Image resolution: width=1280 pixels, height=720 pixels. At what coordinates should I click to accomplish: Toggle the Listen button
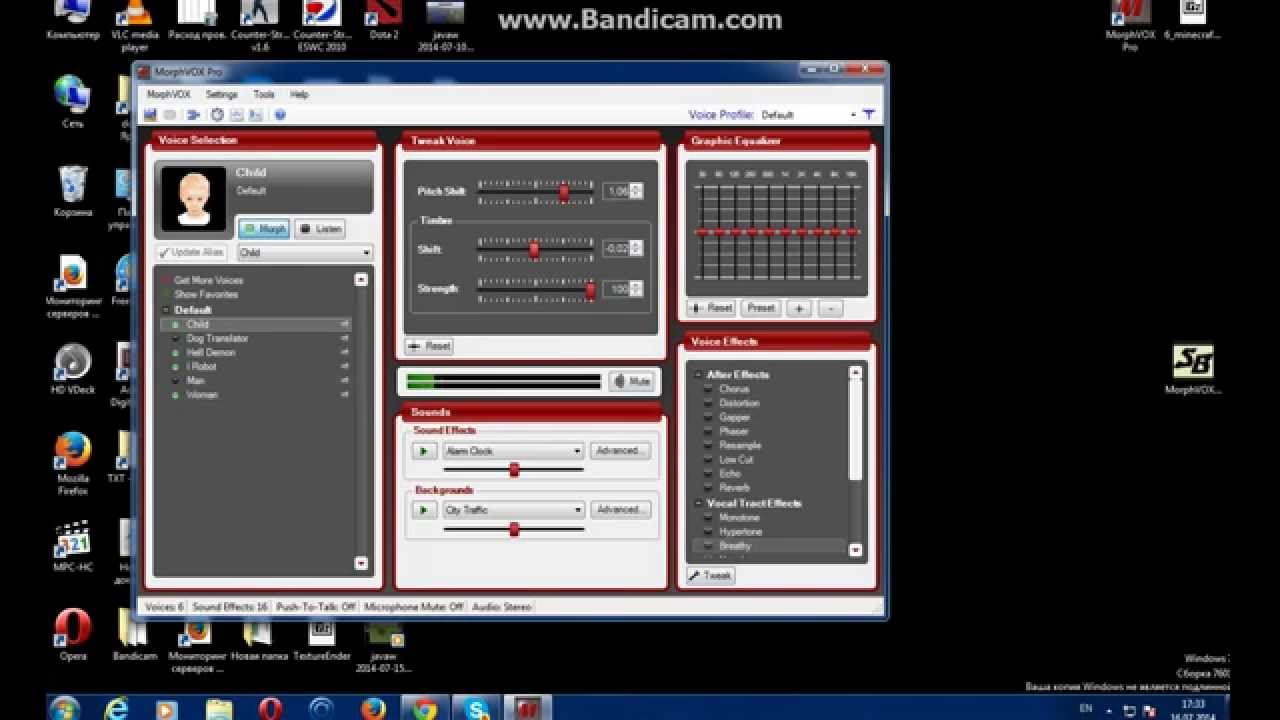coord(320,229)
